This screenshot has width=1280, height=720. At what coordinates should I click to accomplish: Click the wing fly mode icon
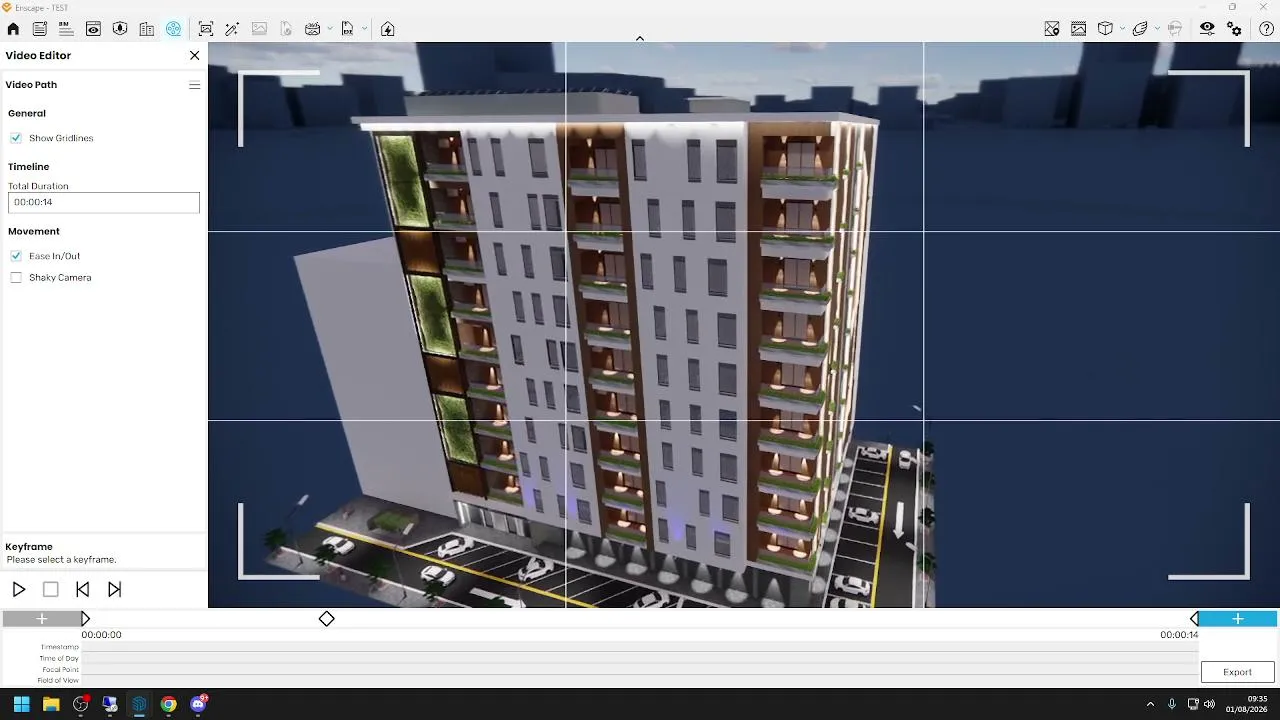point(1140,29)
